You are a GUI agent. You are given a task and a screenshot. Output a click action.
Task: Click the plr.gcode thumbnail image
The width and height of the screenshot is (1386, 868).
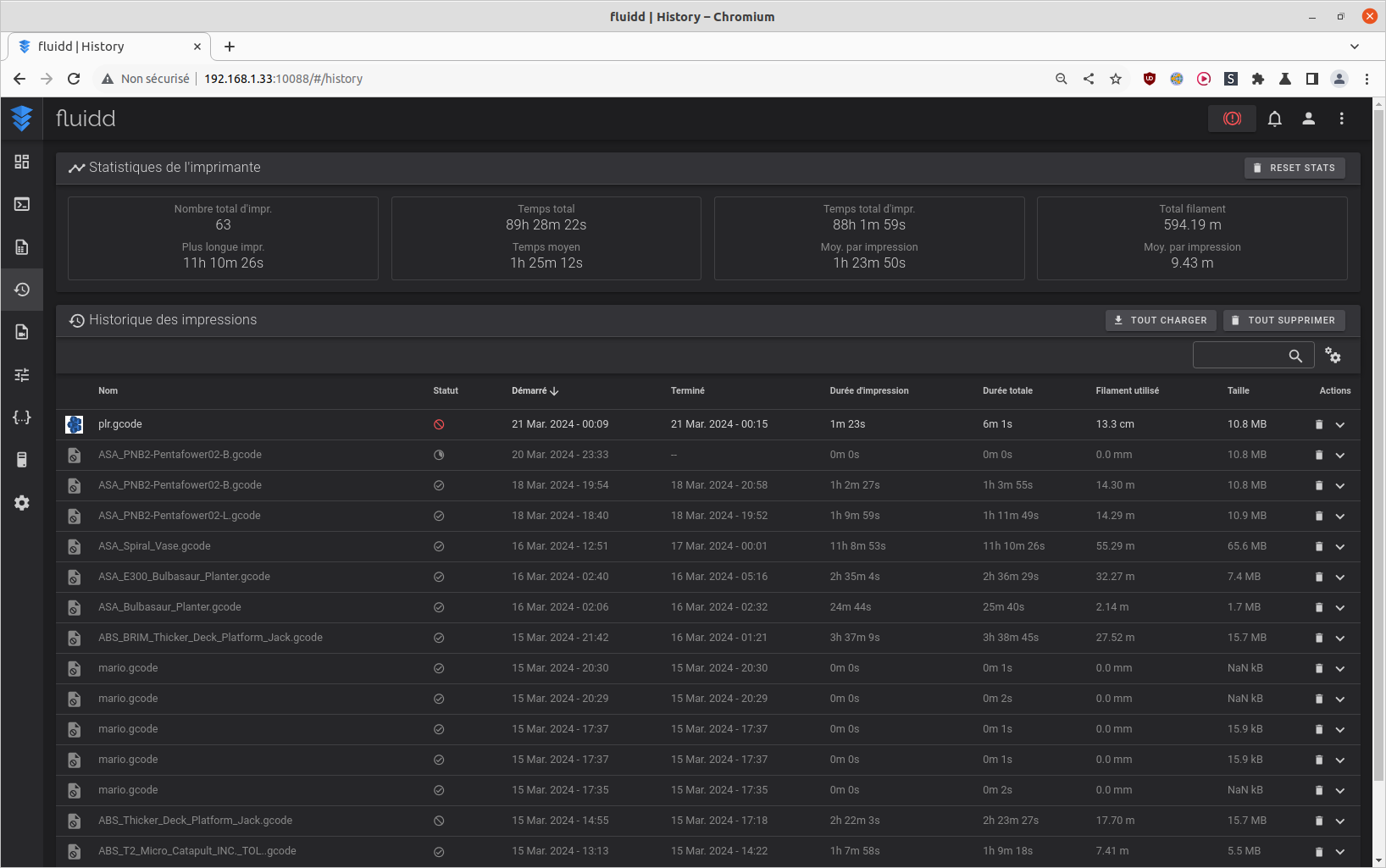[75, 425]
